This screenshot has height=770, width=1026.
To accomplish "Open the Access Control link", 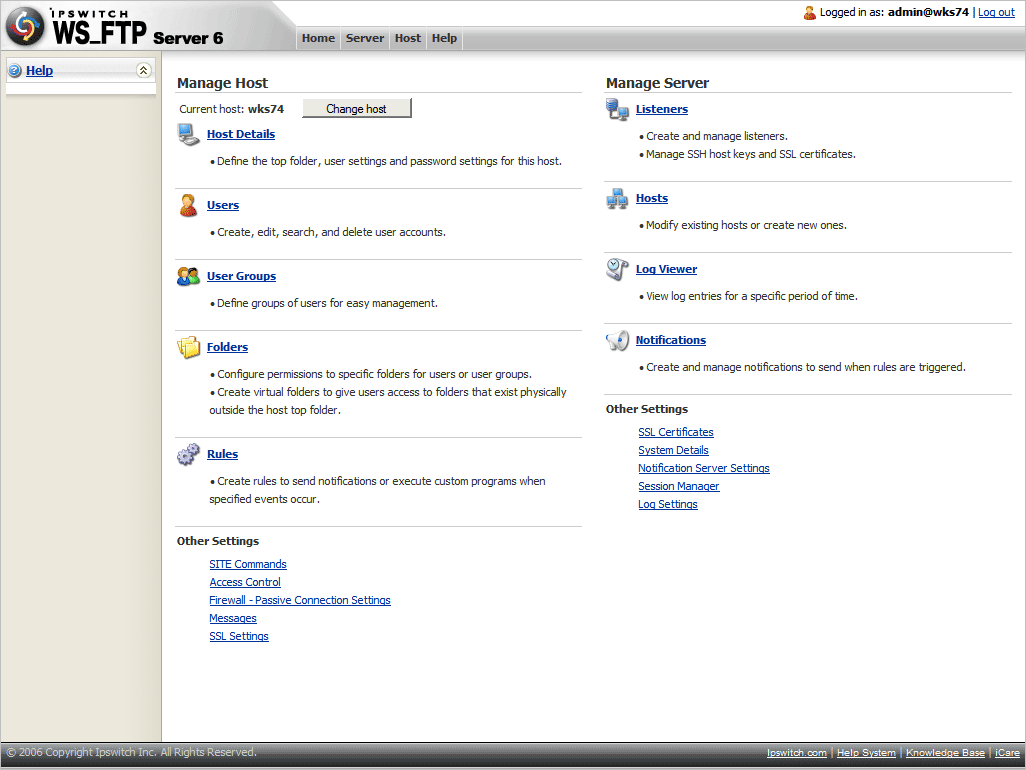I will pos(245,582).
